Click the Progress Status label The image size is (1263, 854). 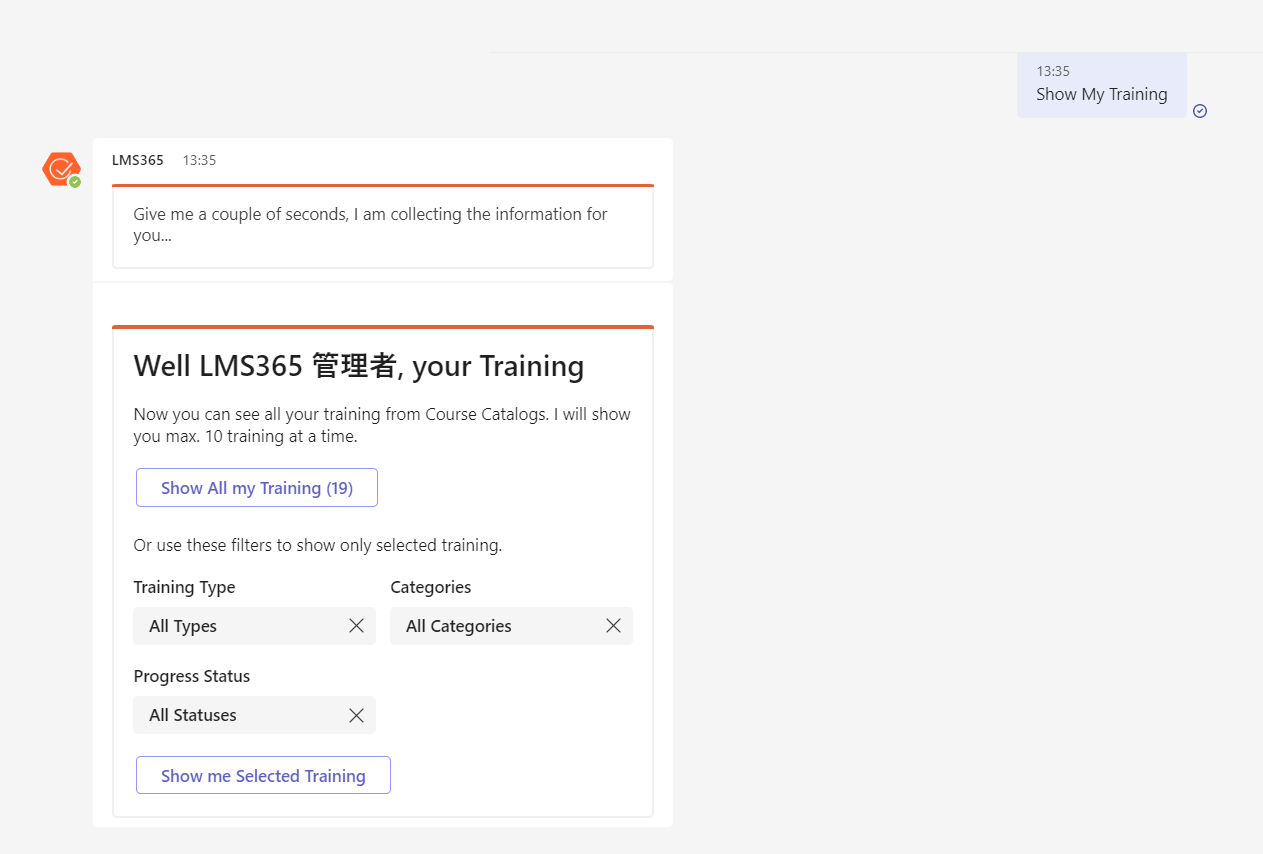(x=192, y=676)
